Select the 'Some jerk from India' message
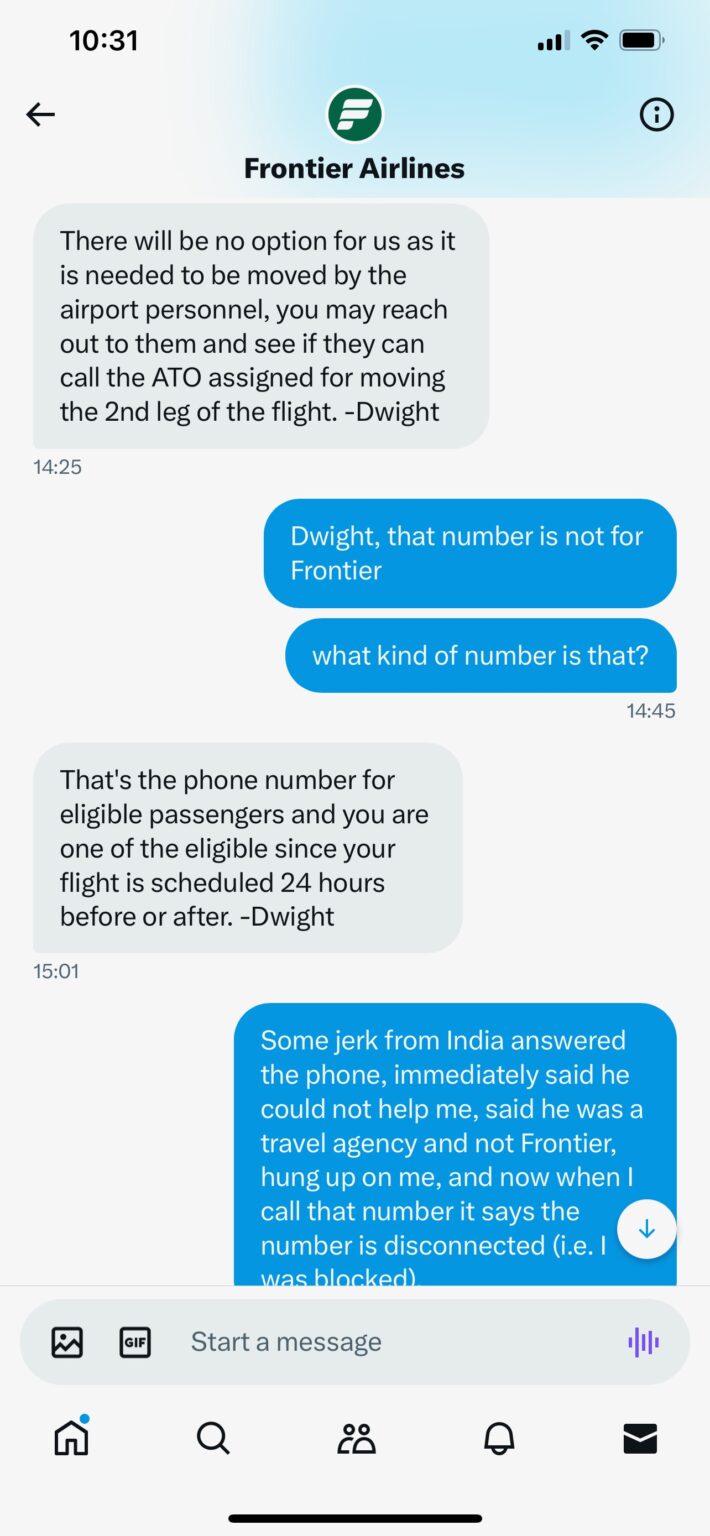Image resolution: width=710 pixels, height=1536 pixels. coord(455,1144)
